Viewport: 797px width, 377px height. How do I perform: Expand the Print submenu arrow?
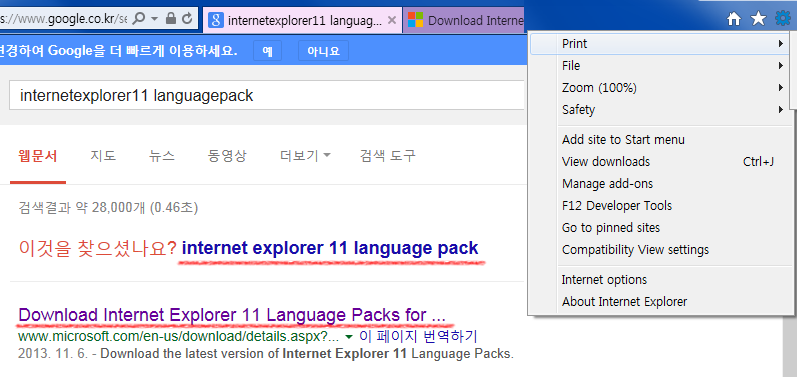click(780, 44)
